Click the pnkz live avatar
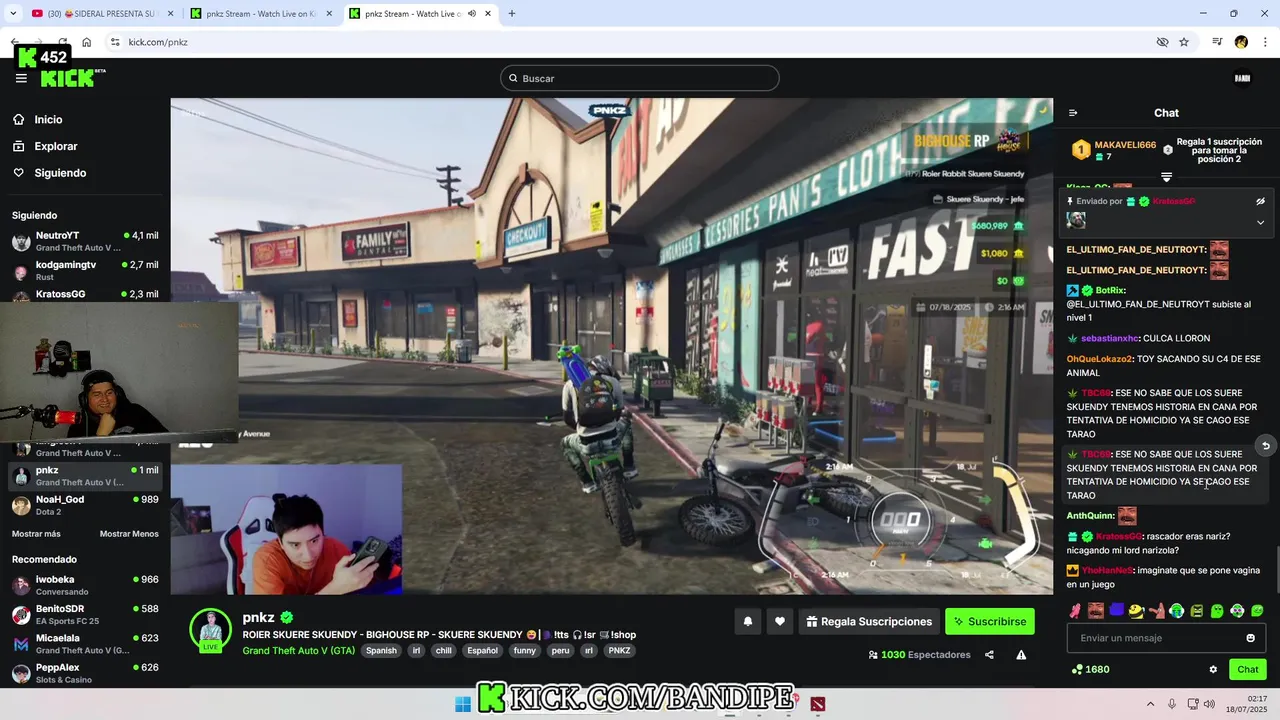Viewport: 1280px width, 720px height. pyautogui.click(x=210, y=630)
